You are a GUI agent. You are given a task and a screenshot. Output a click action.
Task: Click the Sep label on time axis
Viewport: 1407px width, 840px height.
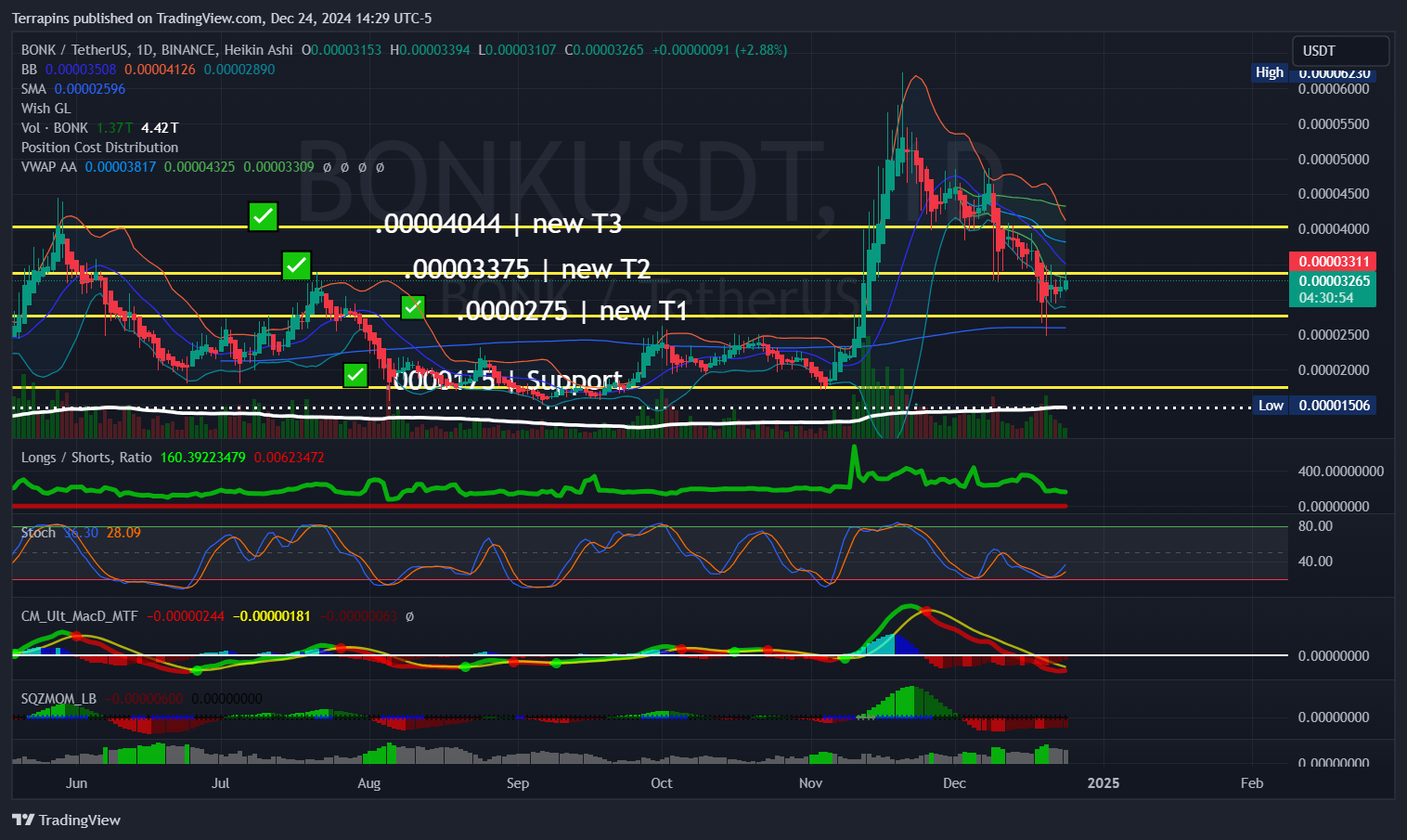click(x=518, y=783)
